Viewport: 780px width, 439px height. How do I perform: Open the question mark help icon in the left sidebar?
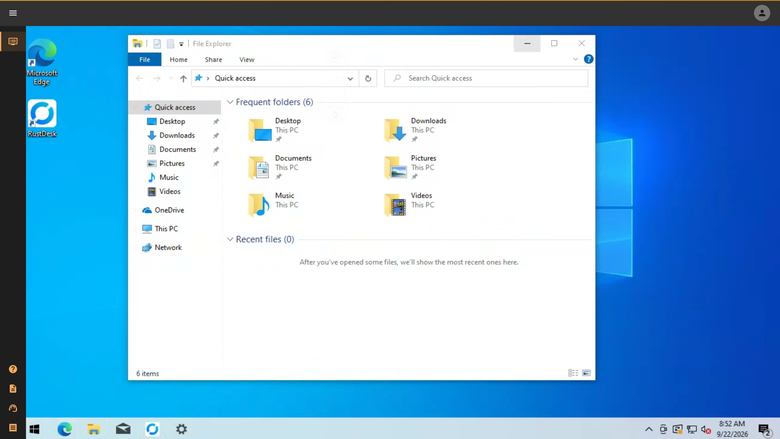coord(13,369)
